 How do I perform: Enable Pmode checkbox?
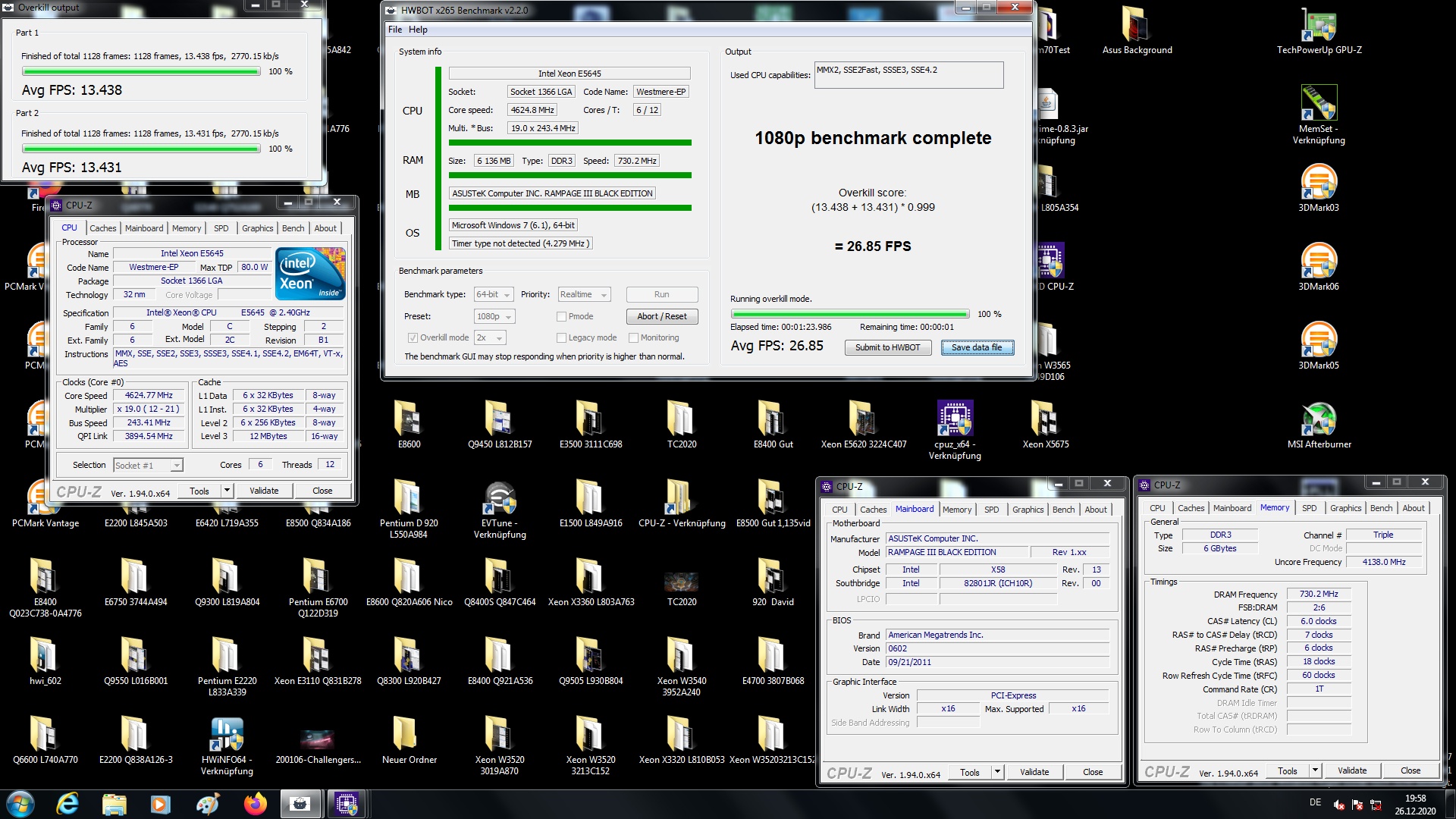561,317
